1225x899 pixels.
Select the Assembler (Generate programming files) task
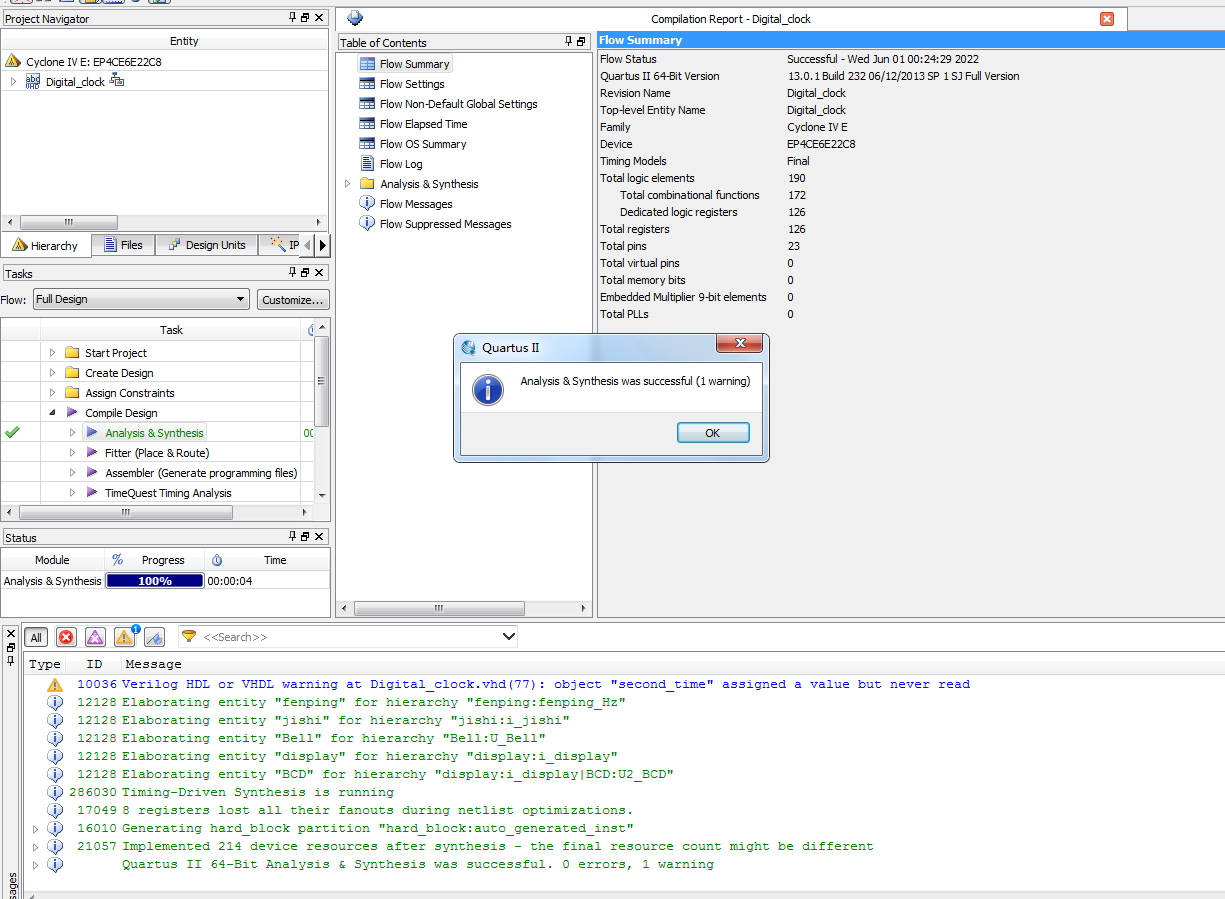(x=201, y=473)
